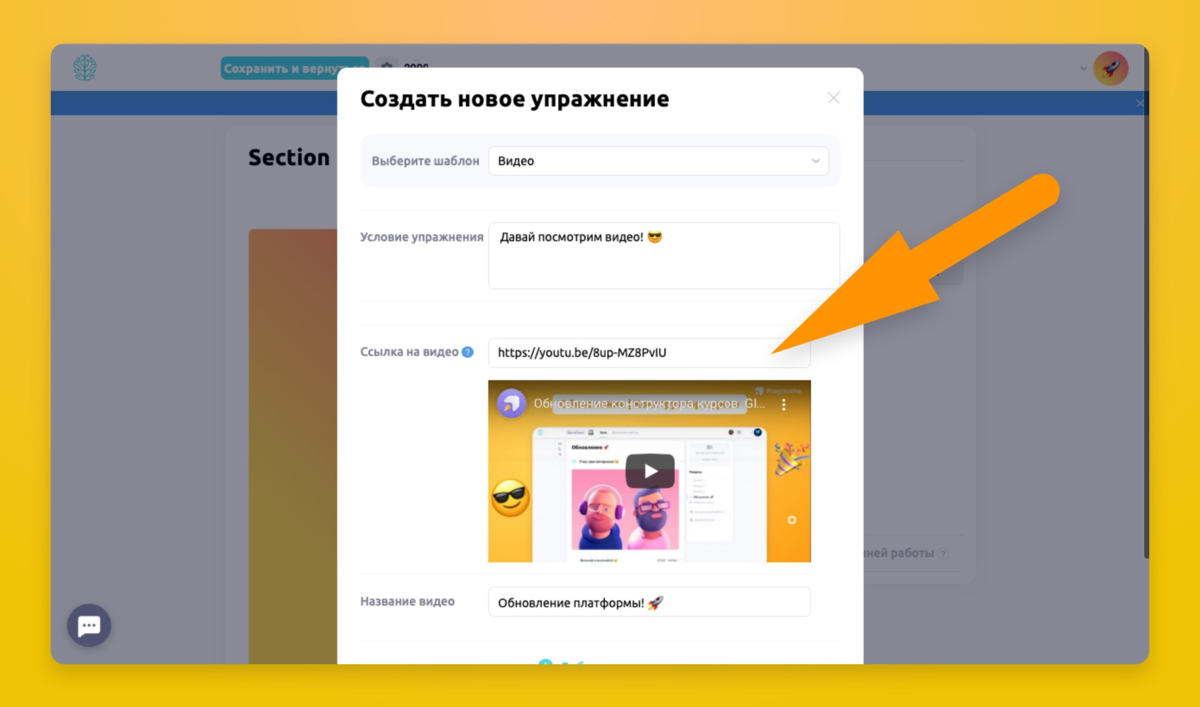
Task: Open the 'Выберите шаблон' template dropdown
Action: 658,161
